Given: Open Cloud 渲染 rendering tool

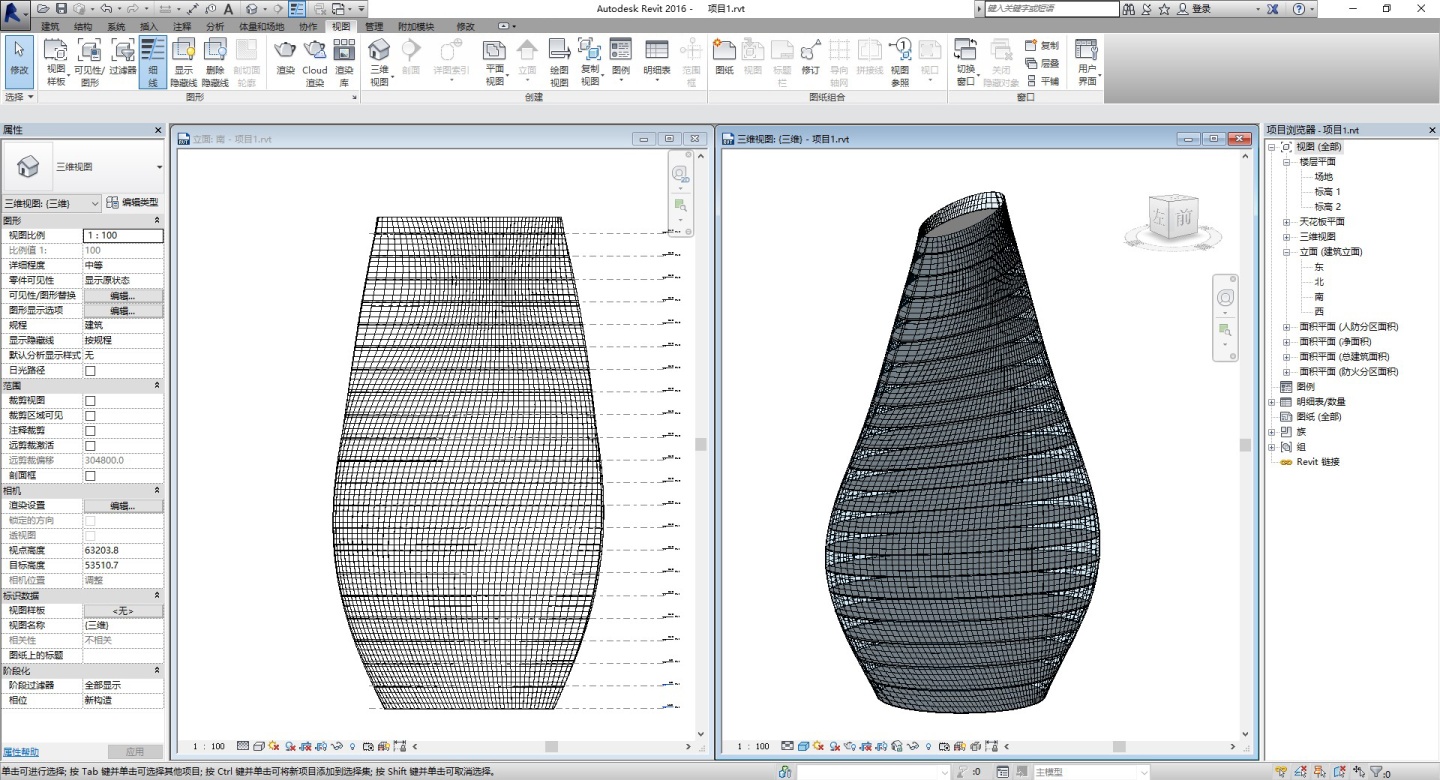Looking at the screenshot, I should click(315, 62).
